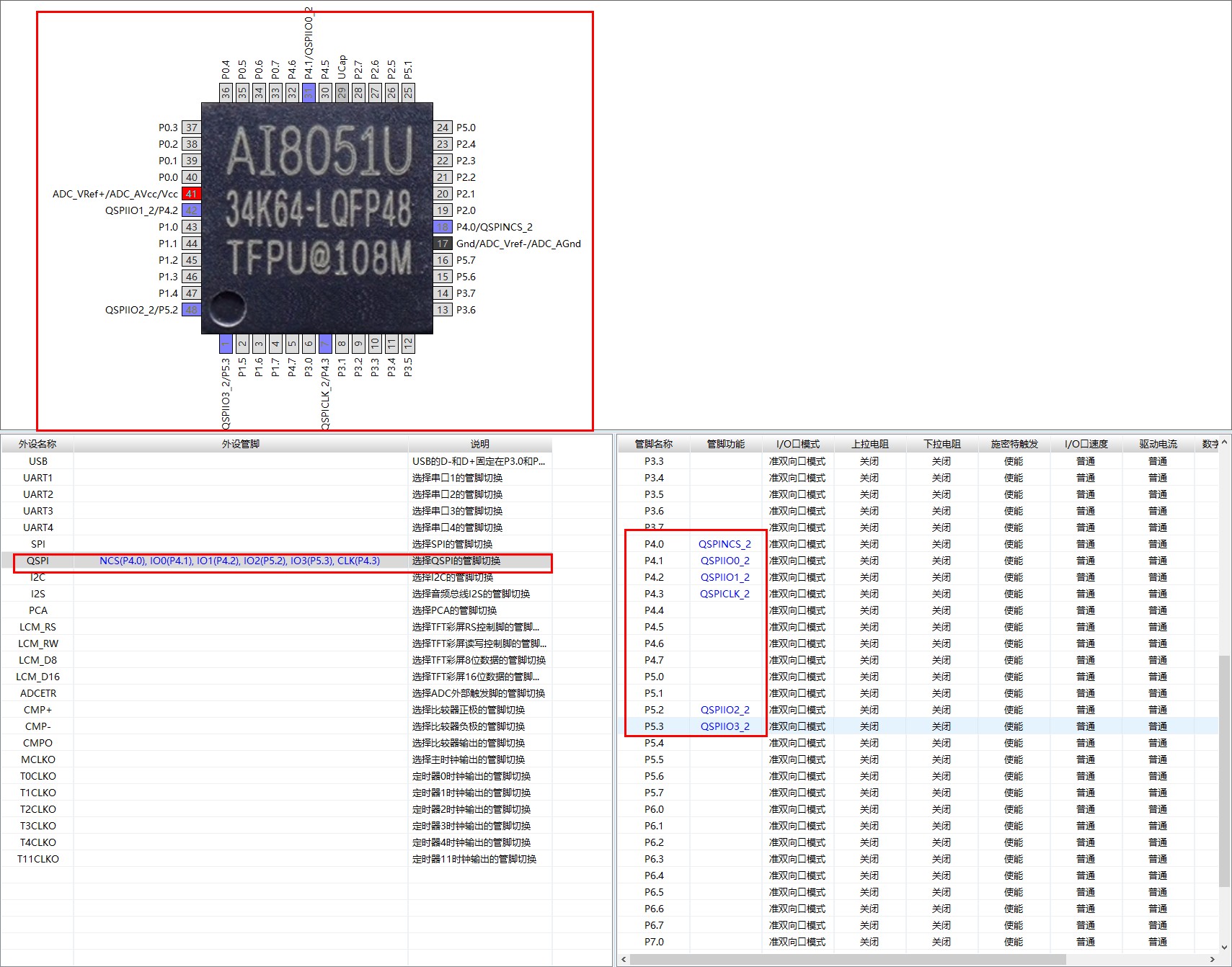Select highlighted pin 18 (P4.0/QSPINCS_2)

coord(443,227)
